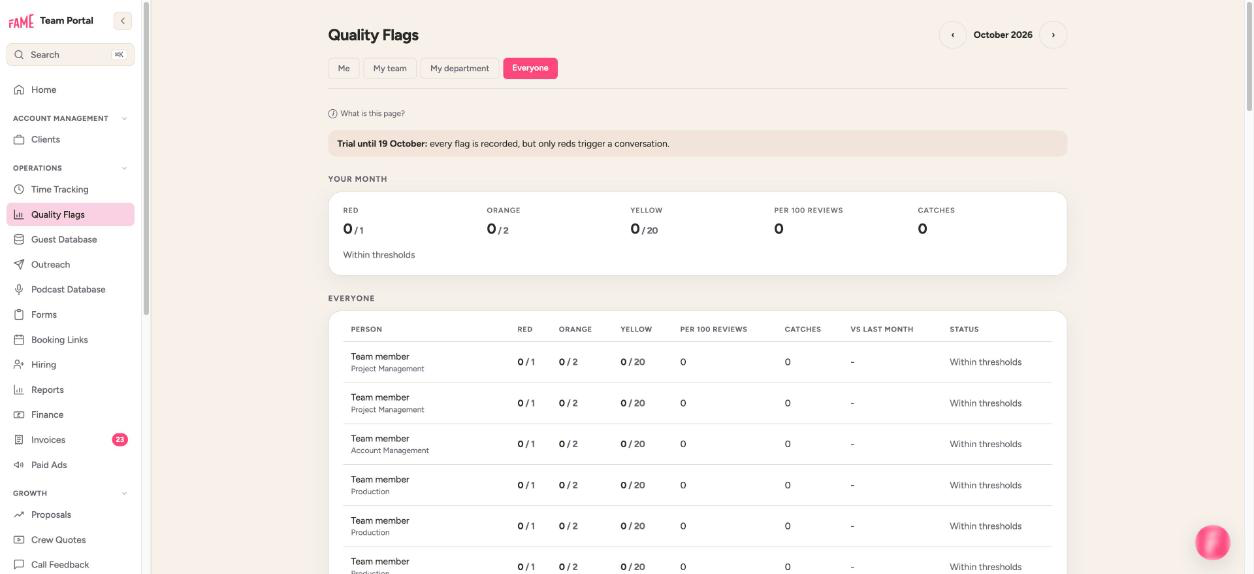Click the Paid Ads megaphone icon
This screenshot has height=574, width=1254.
19,465
